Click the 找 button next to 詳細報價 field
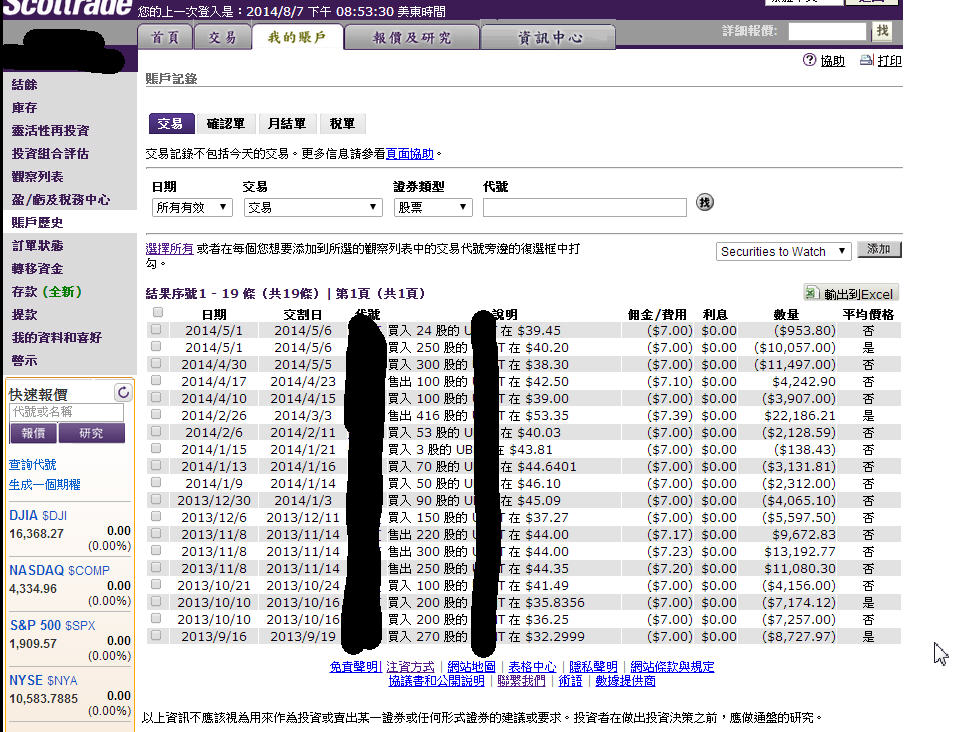The height and width of the screenshot is (732, 954). point(882,30)
